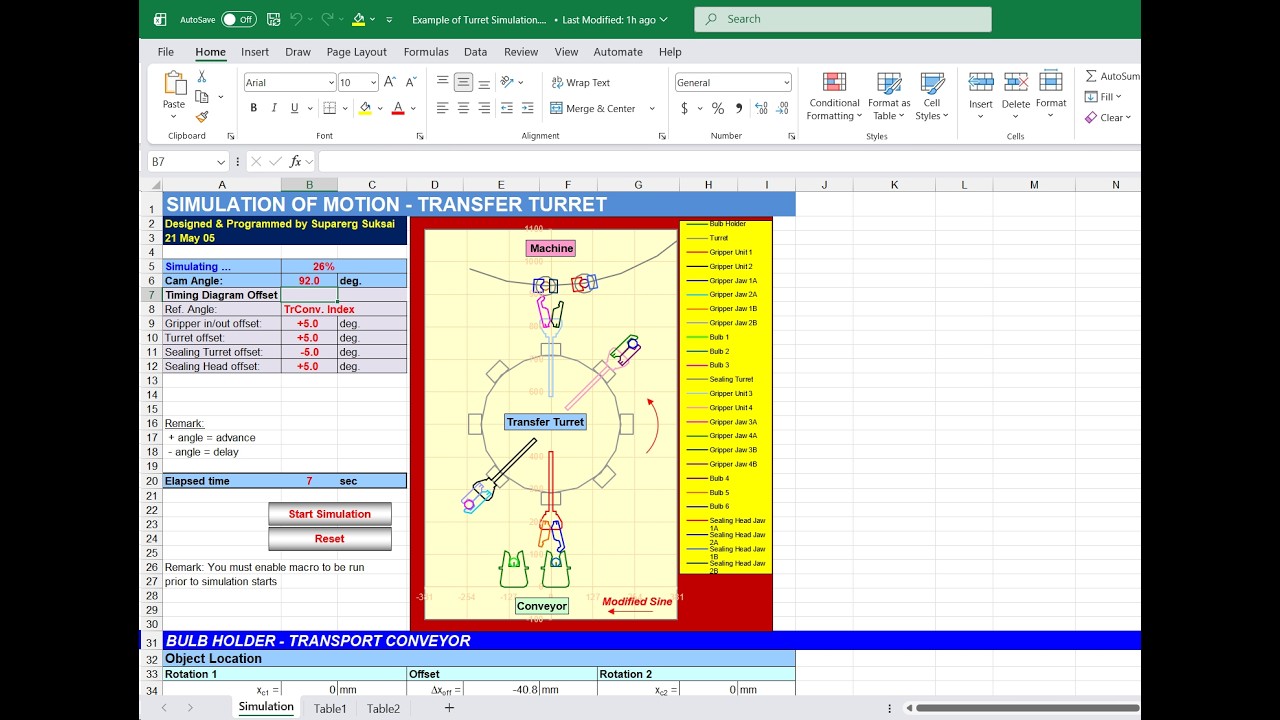The image size is (1280, 720).
Task: Switch to Data ribbon tab
Action: 476,52
